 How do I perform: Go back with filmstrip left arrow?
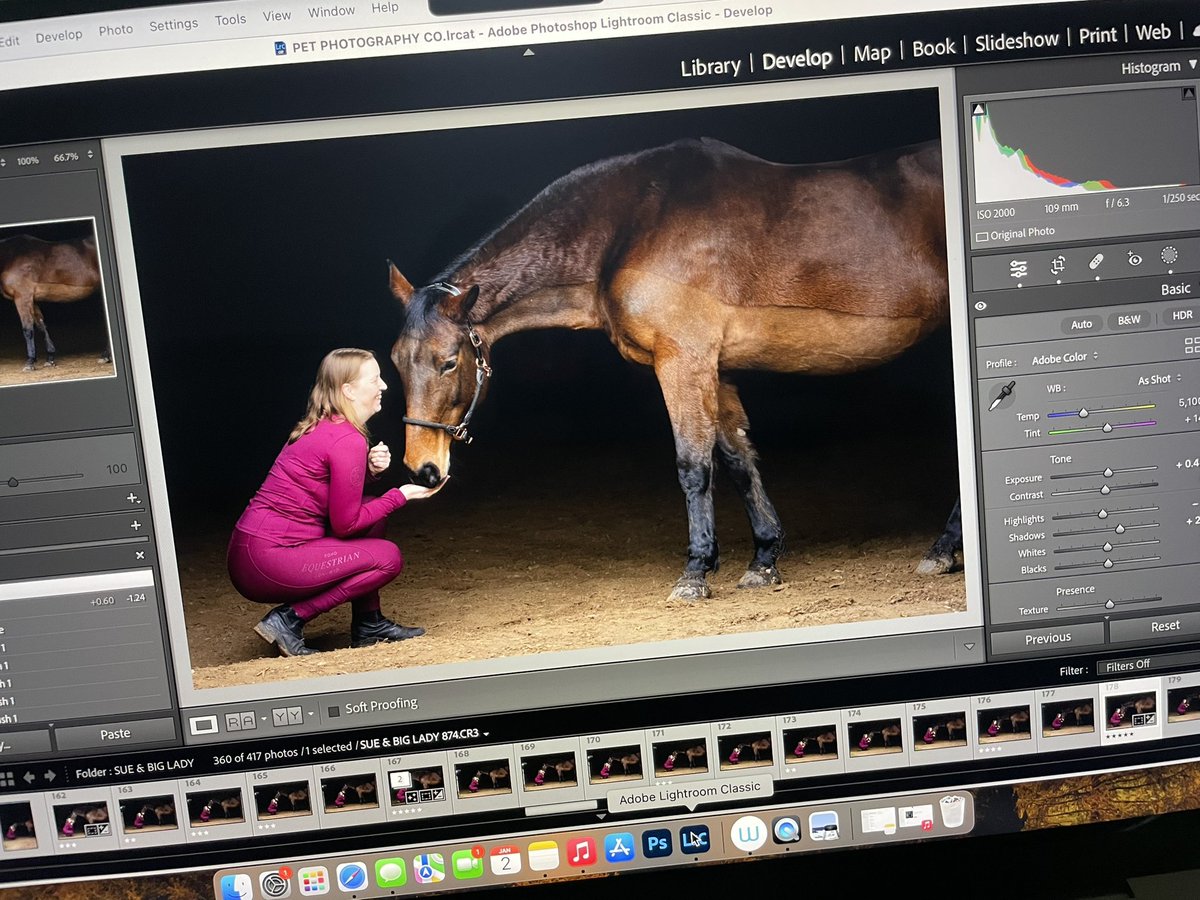28,777
